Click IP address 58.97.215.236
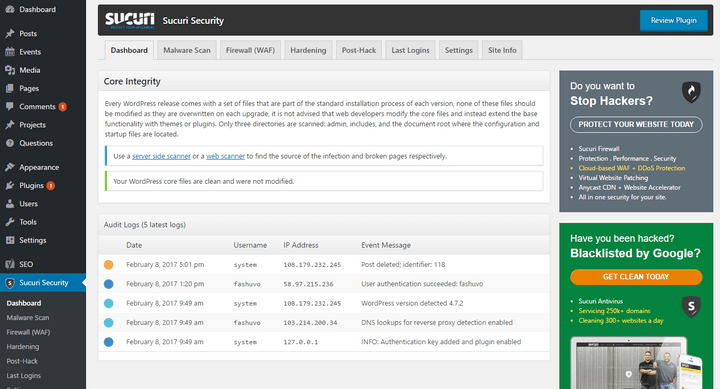 pyautogui.click(x=308, y=284)
